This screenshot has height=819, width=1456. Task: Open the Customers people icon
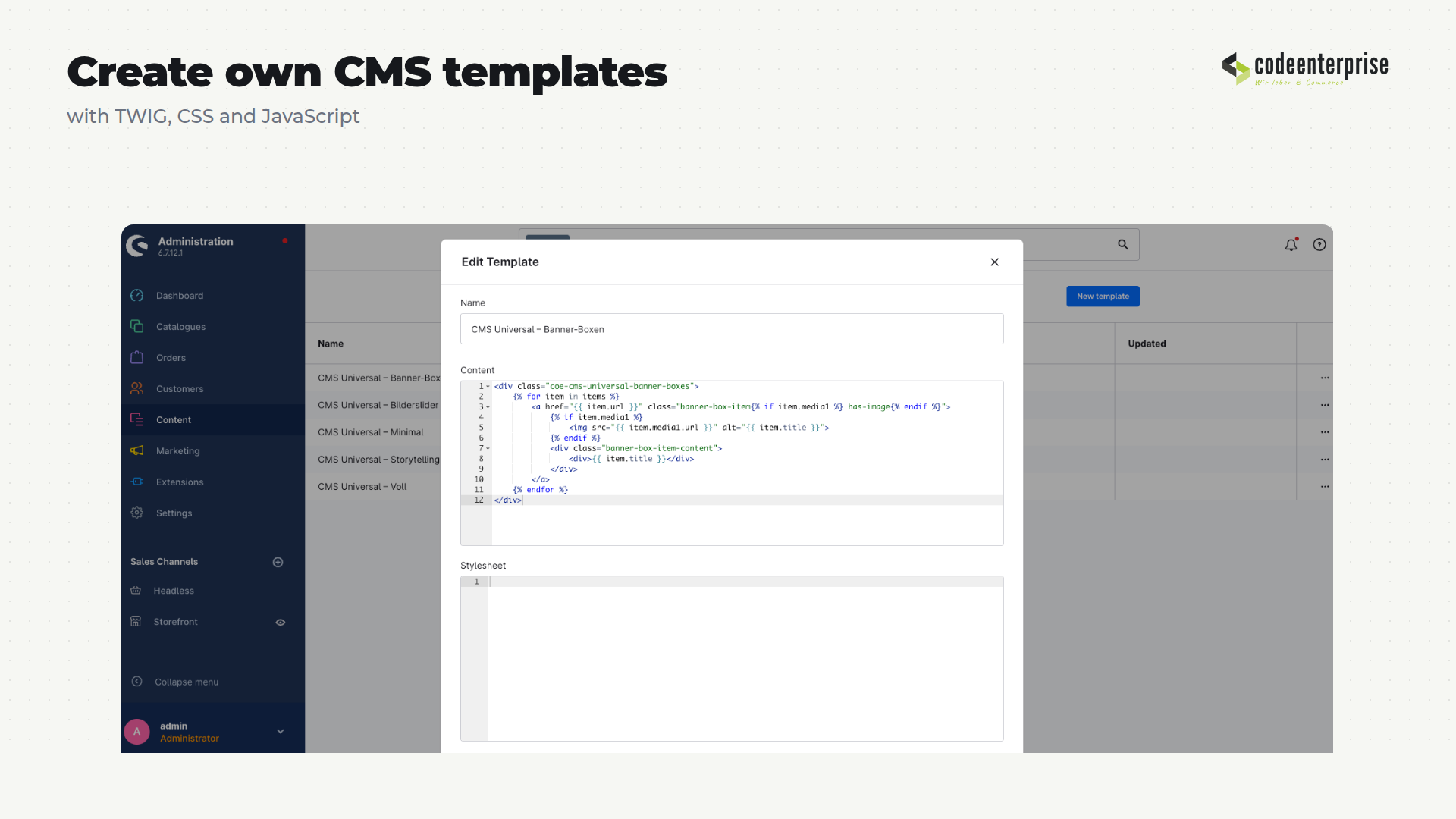coord(136,389)
